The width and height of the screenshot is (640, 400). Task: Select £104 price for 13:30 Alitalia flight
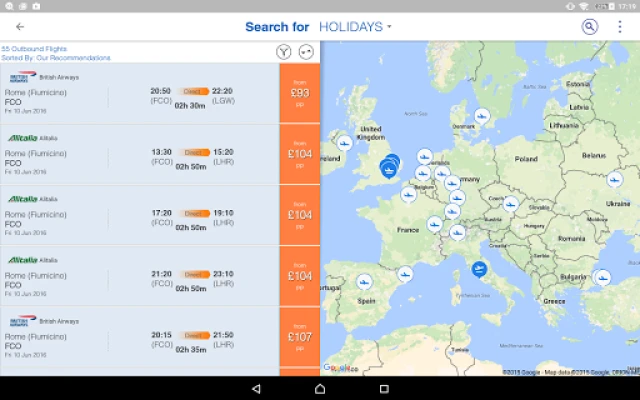[x=300, y=154]
